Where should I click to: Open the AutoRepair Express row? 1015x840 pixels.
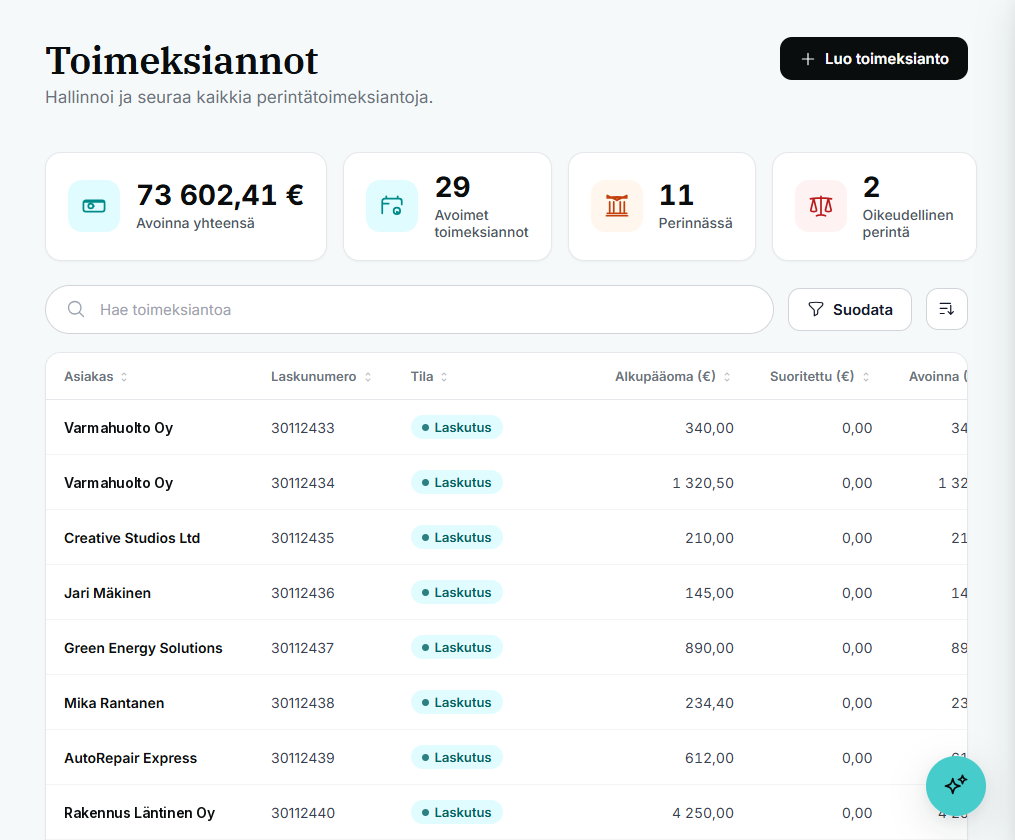(x=506, y=758)
